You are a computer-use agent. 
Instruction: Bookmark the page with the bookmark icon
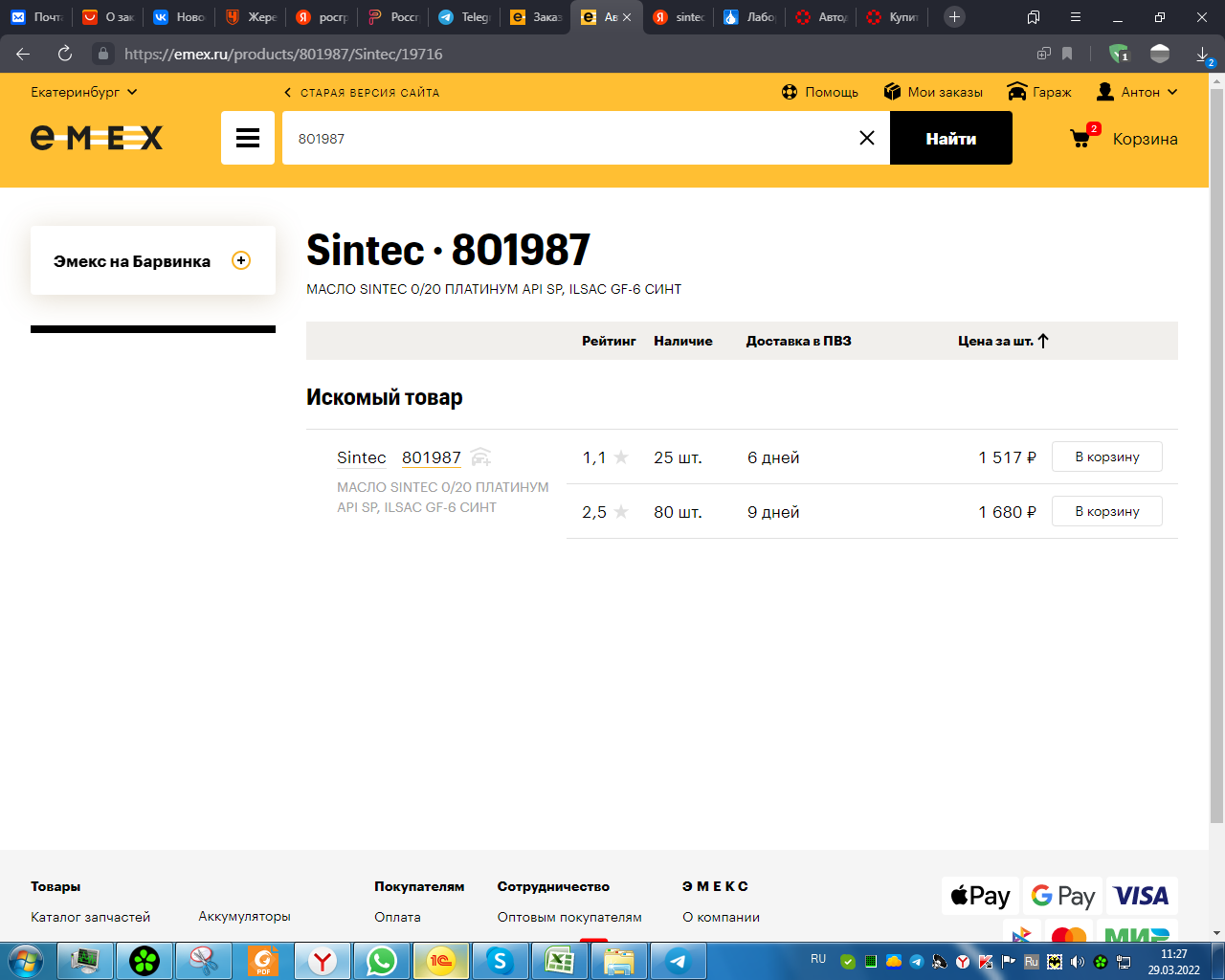(1067, 54)
